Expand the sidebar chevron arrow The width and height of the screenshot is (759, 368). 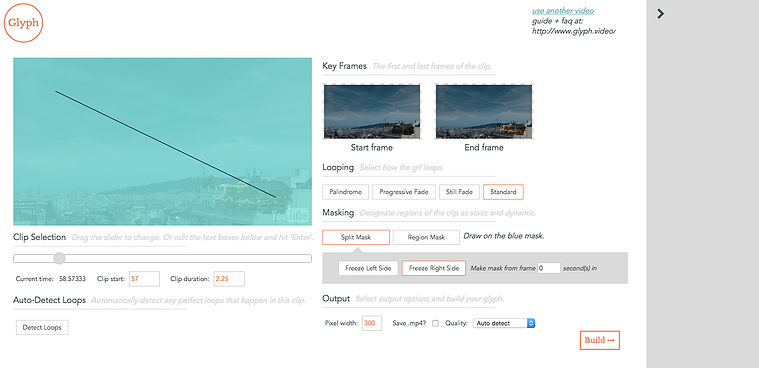click(661, 14)
